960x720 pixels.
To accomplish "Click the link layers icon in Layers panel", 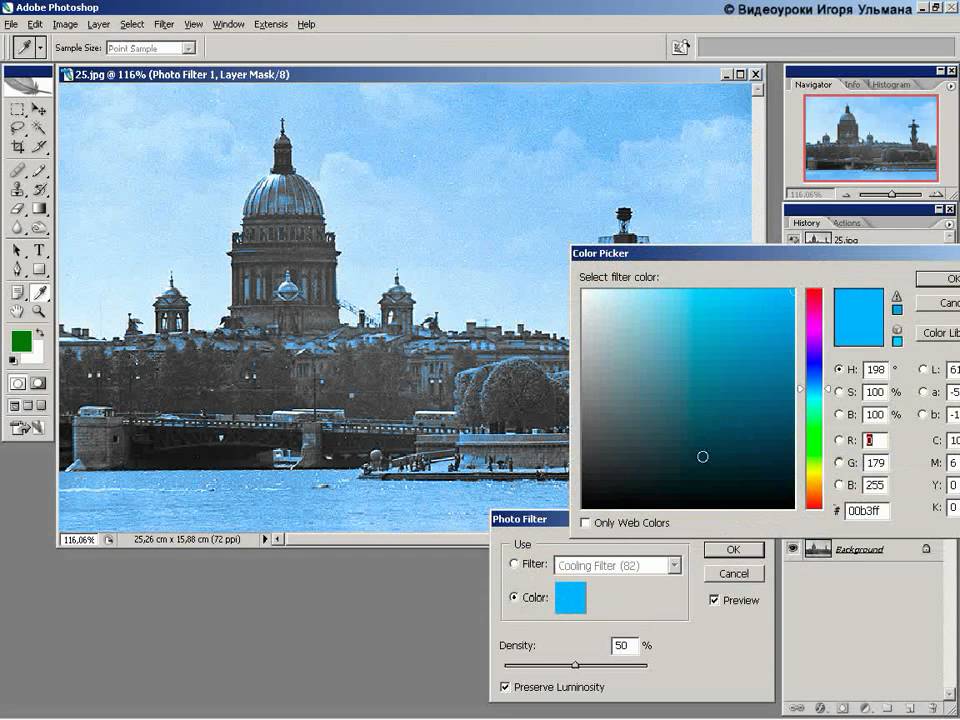I will point(797,708).
